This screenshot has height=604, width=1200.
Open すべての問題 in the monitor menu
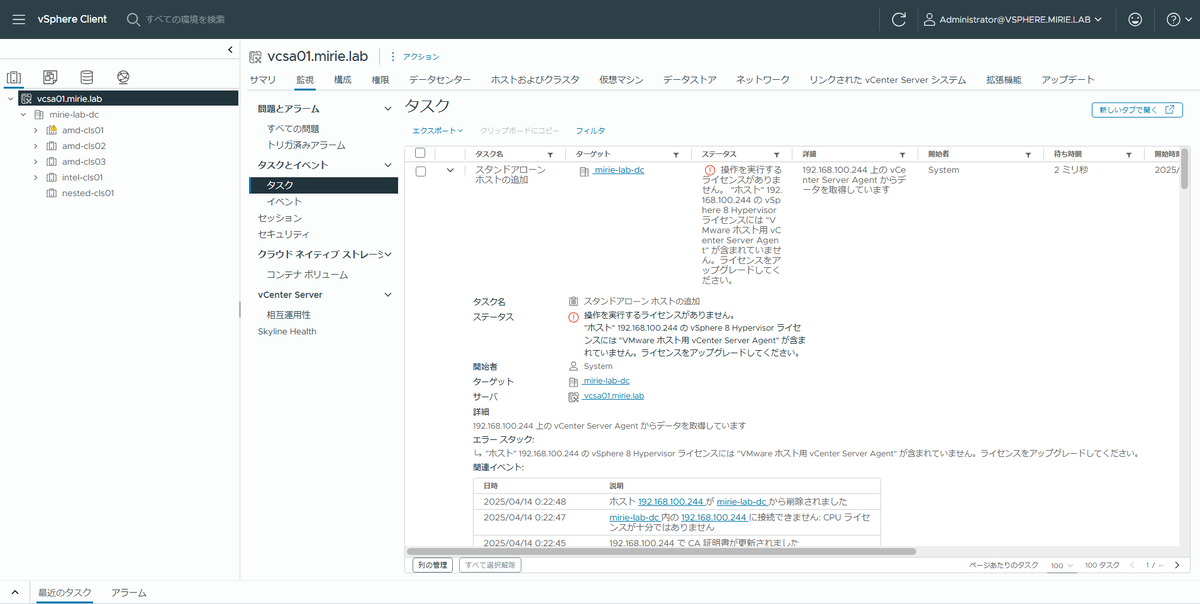[x=293, y=129]
